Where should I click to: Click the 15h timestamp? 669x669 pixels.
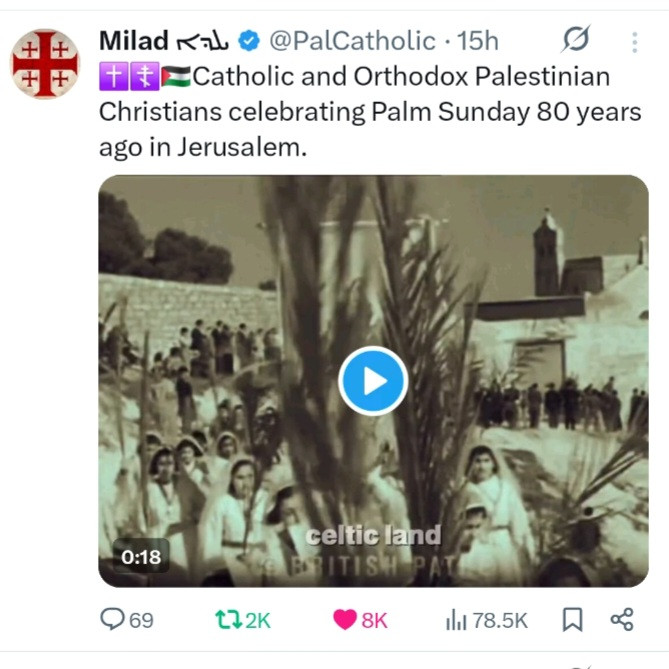477,41
